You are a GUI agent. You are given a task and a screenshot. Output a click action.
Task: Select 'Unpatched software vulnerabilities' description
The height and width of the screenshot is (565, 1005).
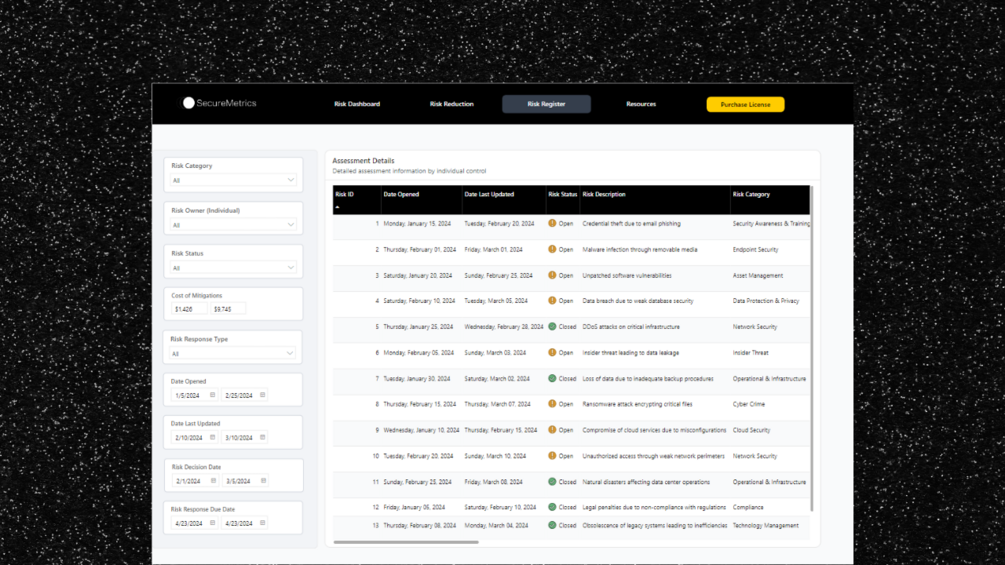pos(627,276)
